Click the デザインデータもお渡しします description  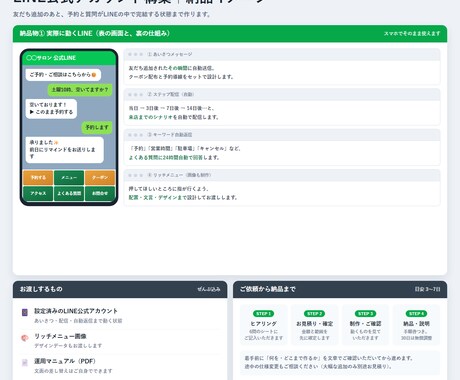tap(68, 346)
